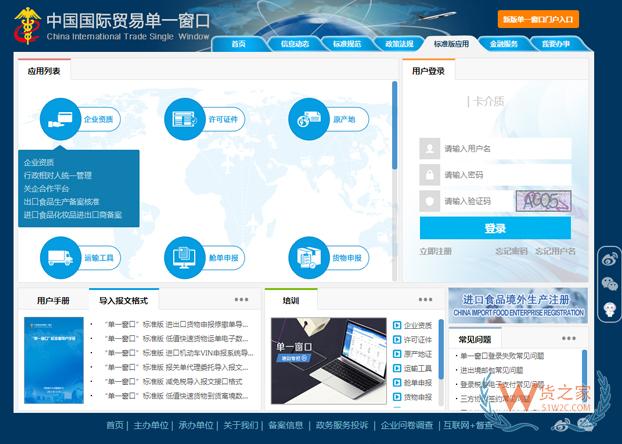Click the customer service icon in side panel

pyautogui.click(x=610, y=309)
